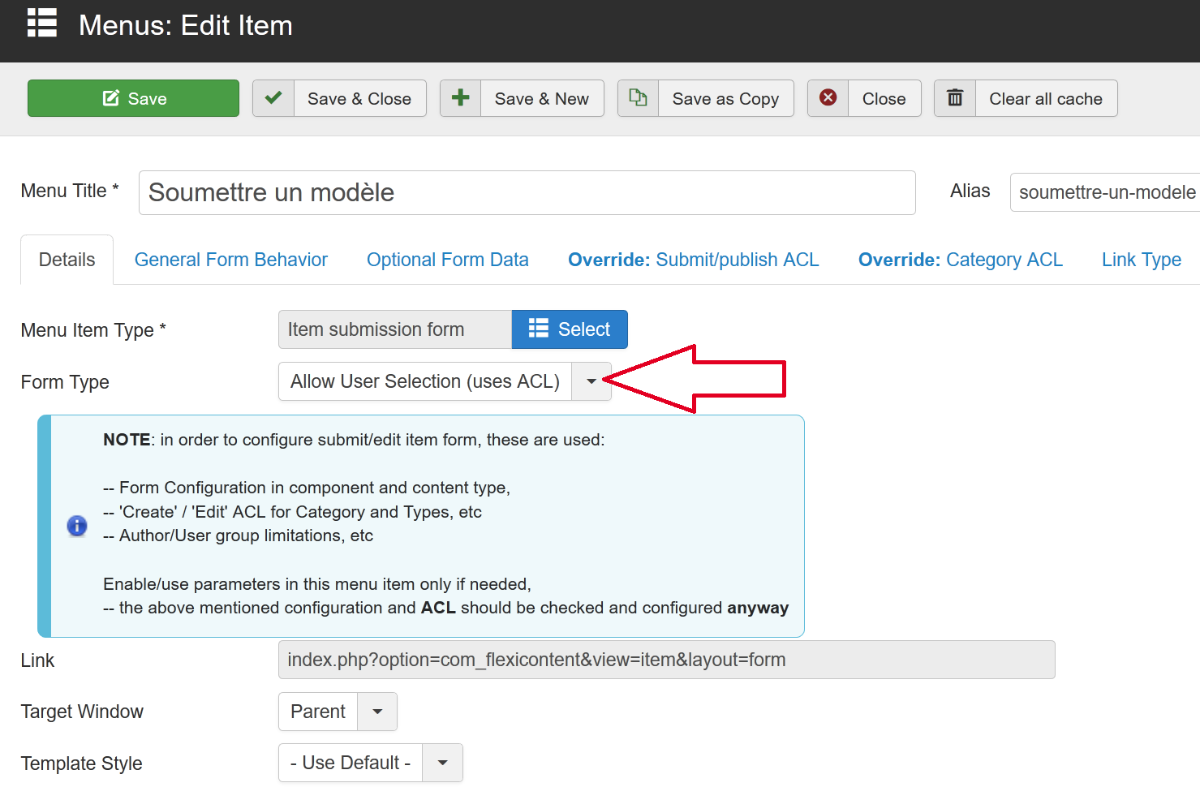Click the trash icon on Clear all cache
The height and width of the screenshot is (800, 1200).
pyautogui.click(x=955, y=98)
